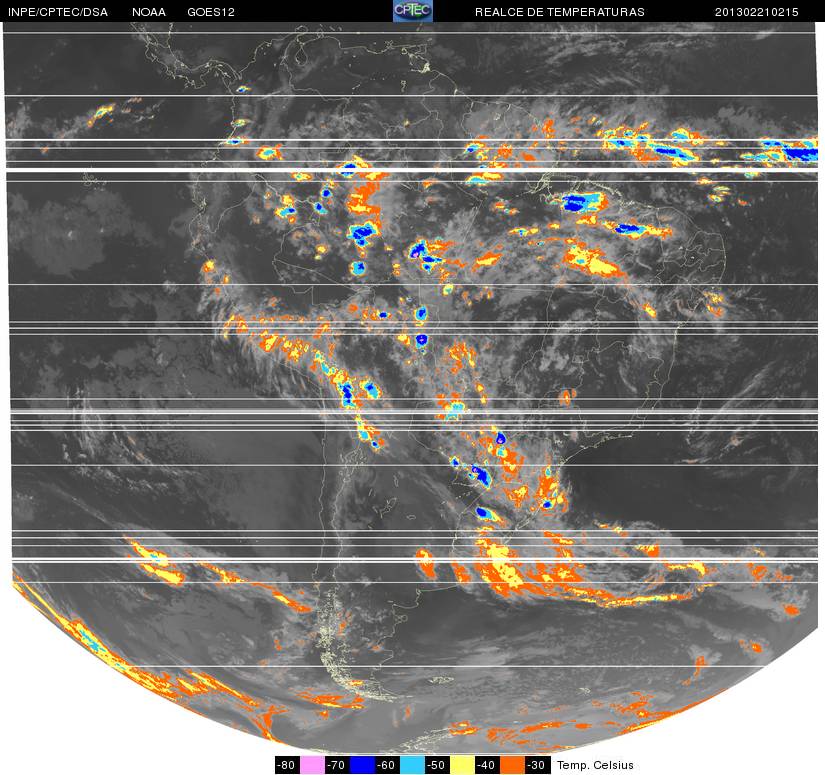Click the timestamp 201302210215

click(x=757, y=12)
